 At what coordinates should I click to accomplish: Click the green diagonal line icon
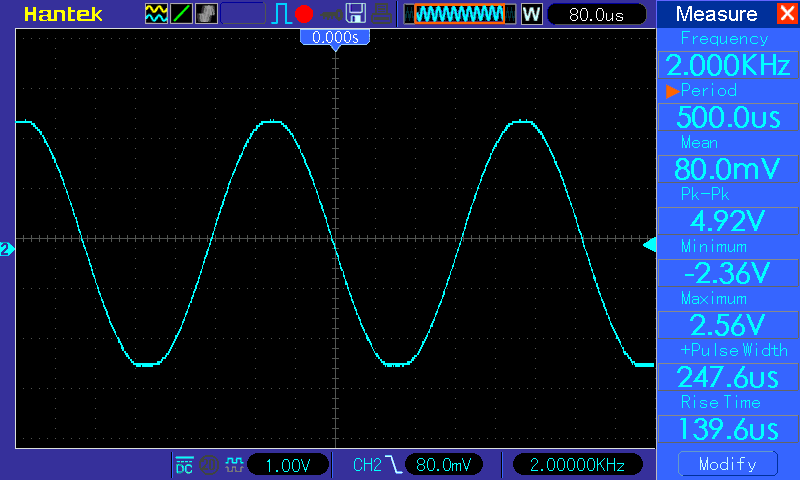pyautogui.click(x=181, y=14)
